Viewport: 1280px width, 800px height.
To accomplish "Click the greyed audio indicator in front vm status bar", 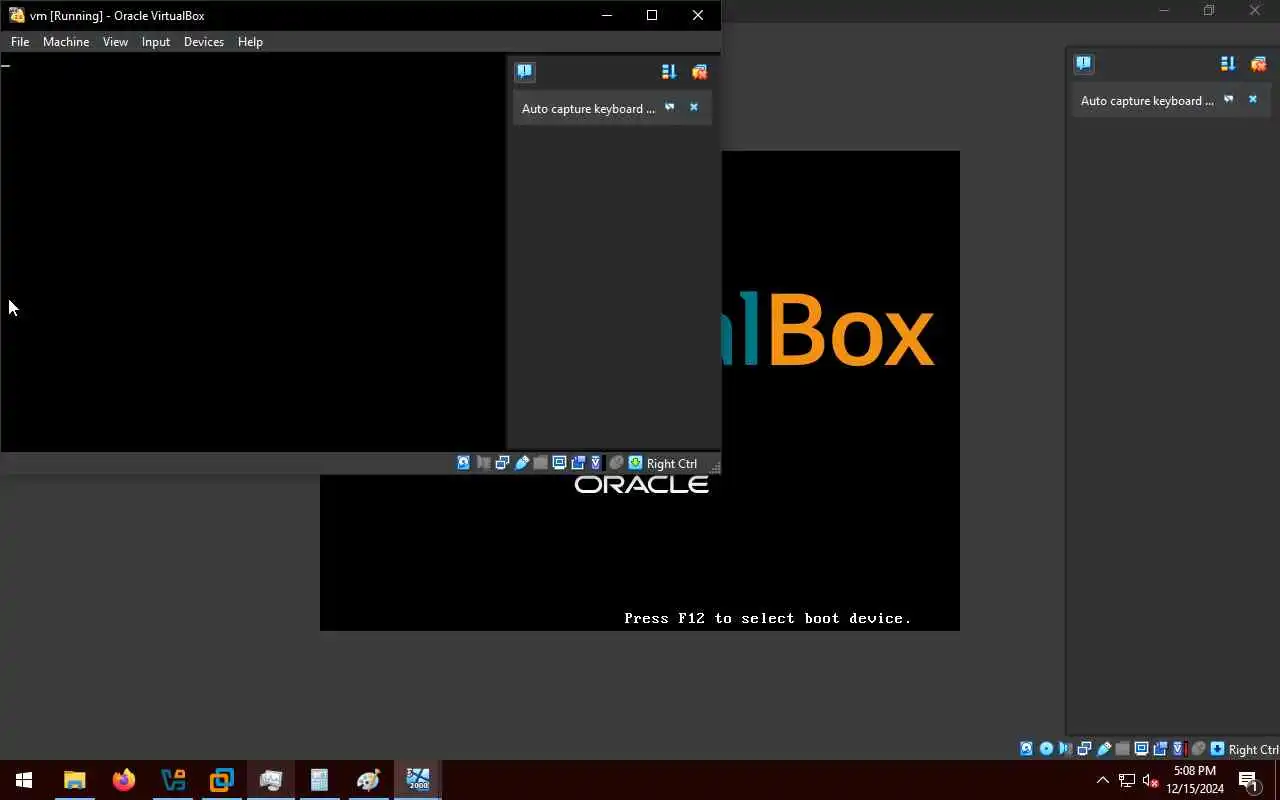I will pos(483,463).
